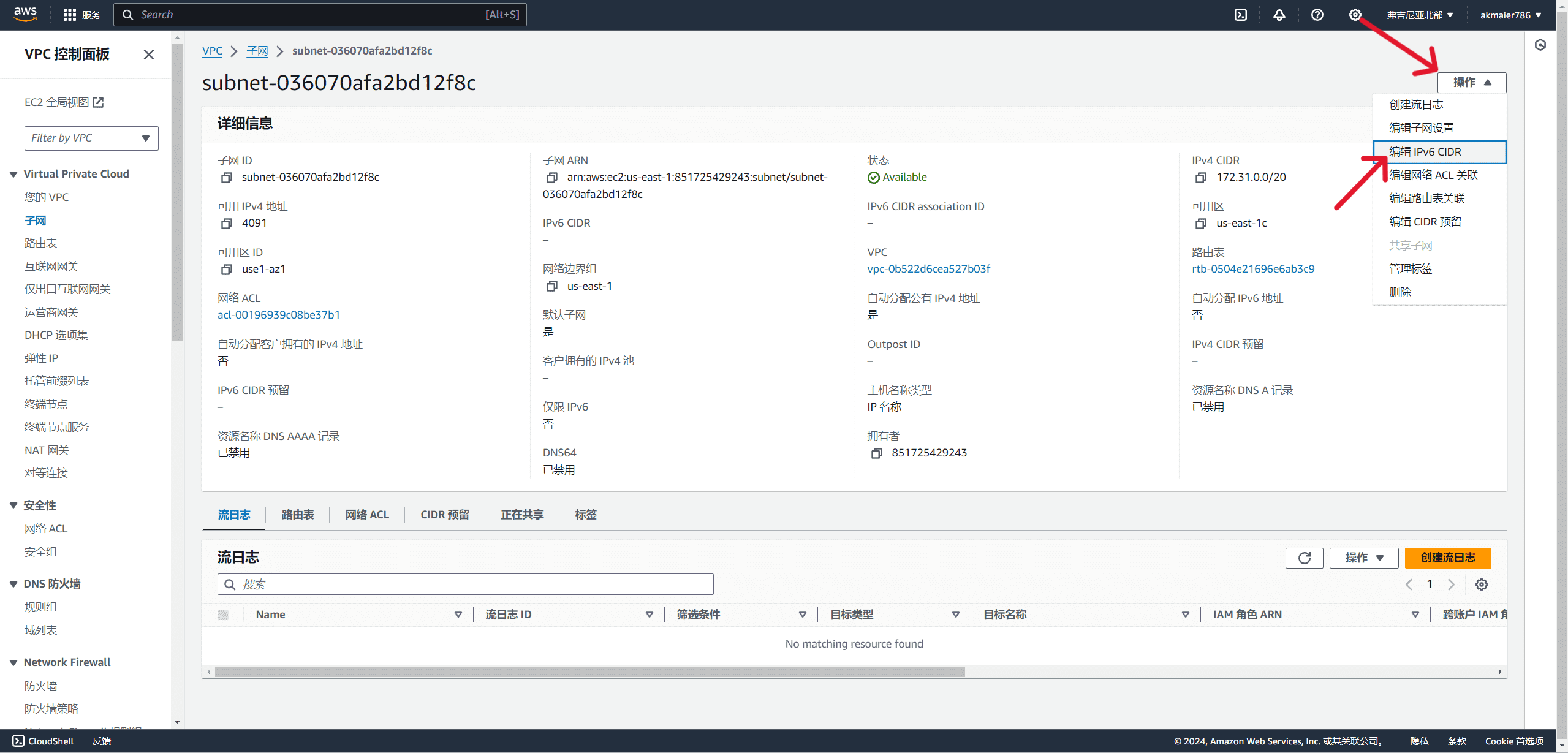Refresh the flow logs list
Image resolution: width=1568 pixels, height=753 pixels.
pos(1304,558)
